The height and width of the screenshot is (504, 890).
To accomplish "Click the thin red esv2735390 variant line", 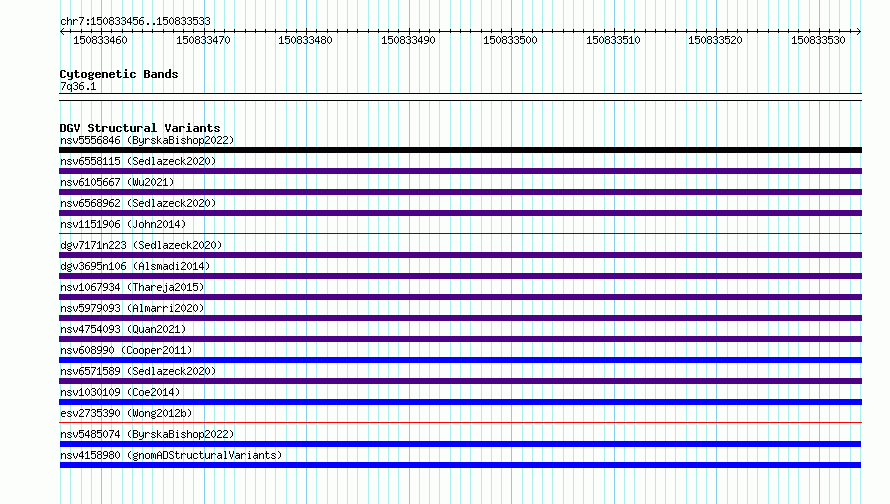I will (460, 422).
